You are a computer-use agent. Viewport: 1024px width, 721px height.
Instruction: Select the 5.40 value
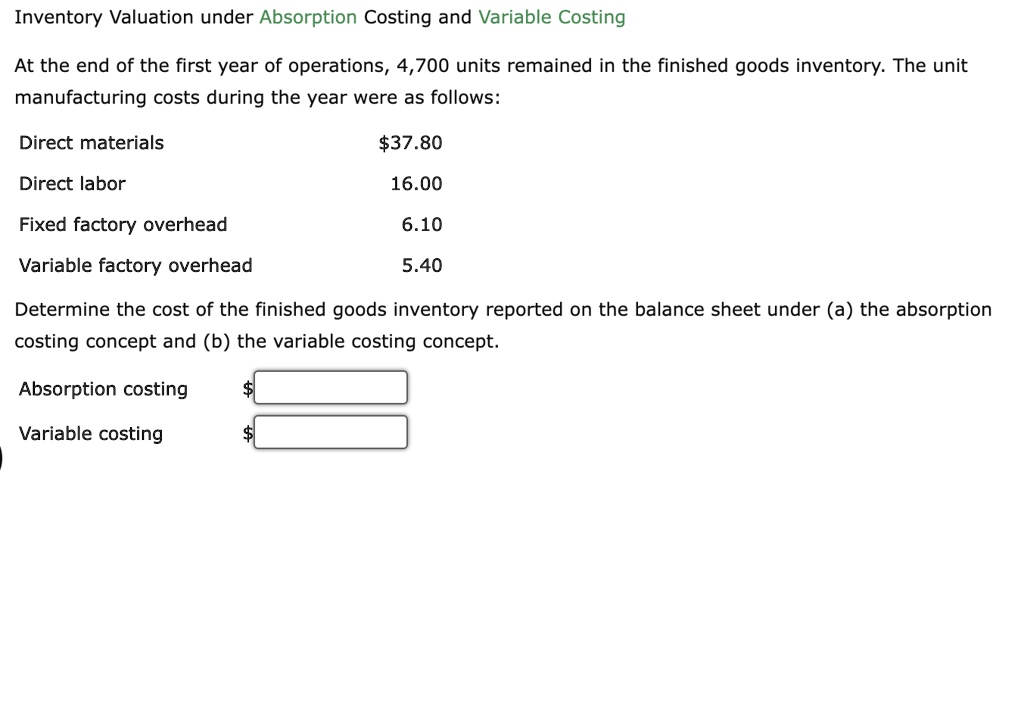pyautogui.click(x=422, y=265)
